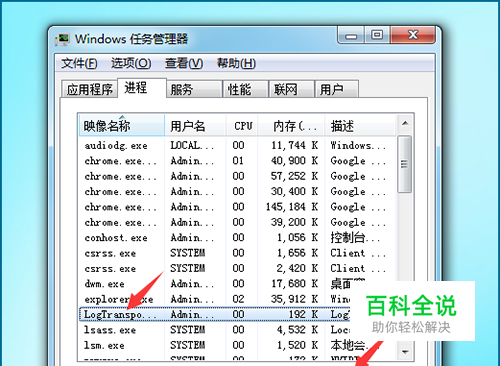Image resolution: width=500 pixels, height=366 pixels.
Task: Switch to the 服务 tab
Action: [x=194, y=89]
